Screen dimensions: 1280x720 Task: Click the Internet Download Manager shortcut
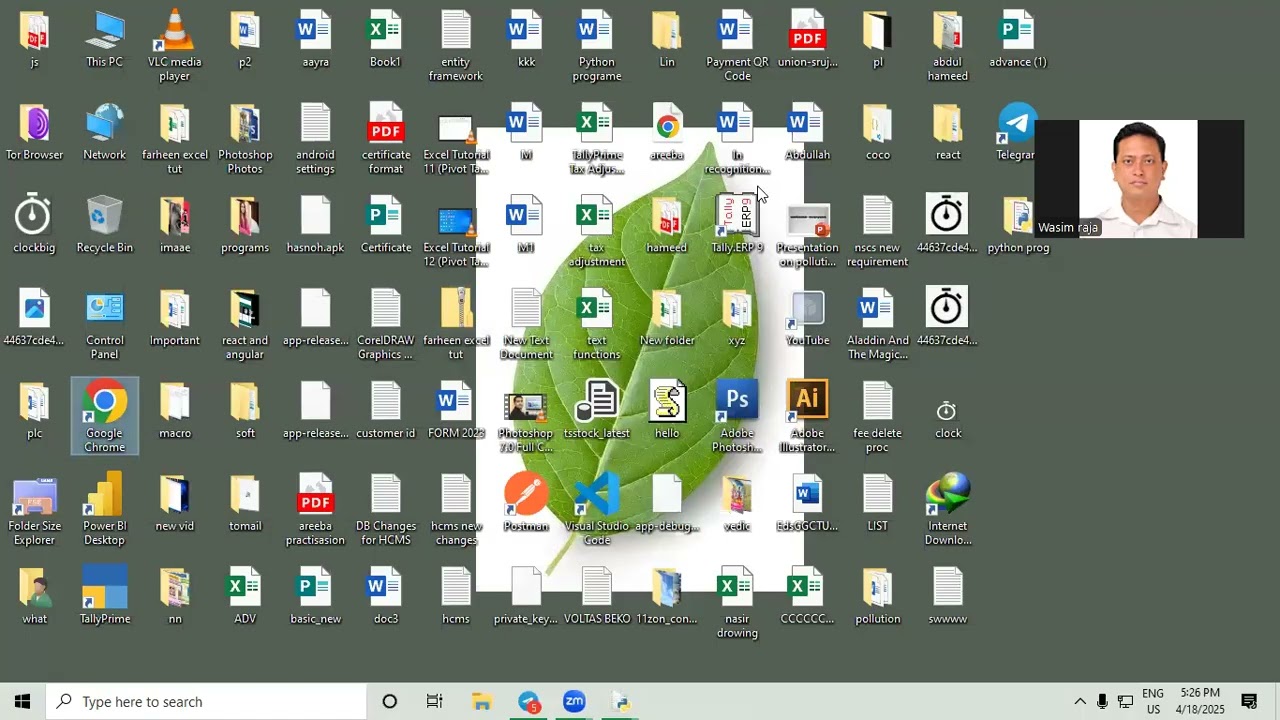click(x=948, y=510)
